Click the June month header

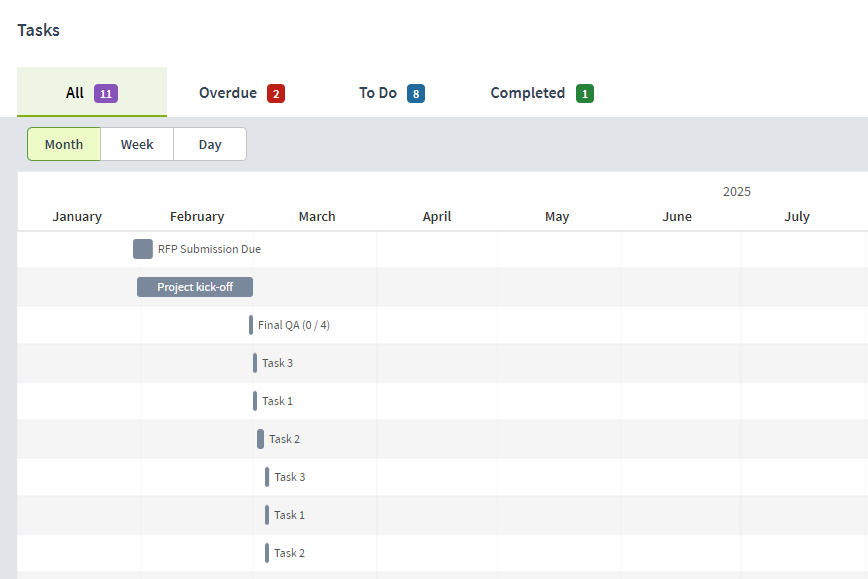point(677,216)
